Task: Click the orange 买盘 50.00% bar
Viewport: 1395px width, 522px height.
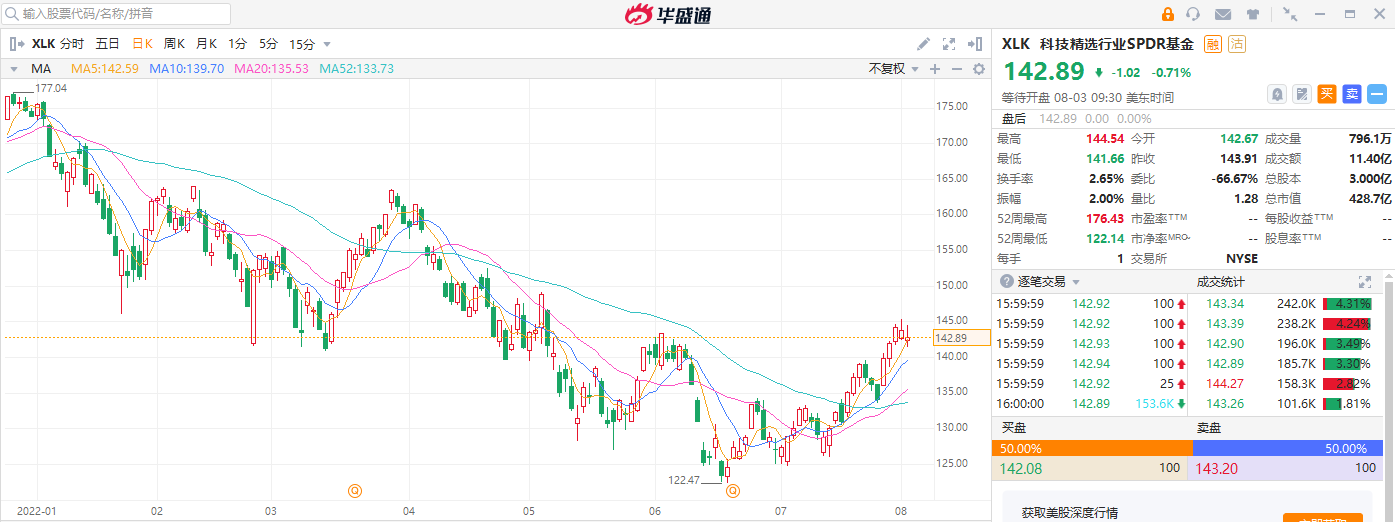Action: point(1092,449)
